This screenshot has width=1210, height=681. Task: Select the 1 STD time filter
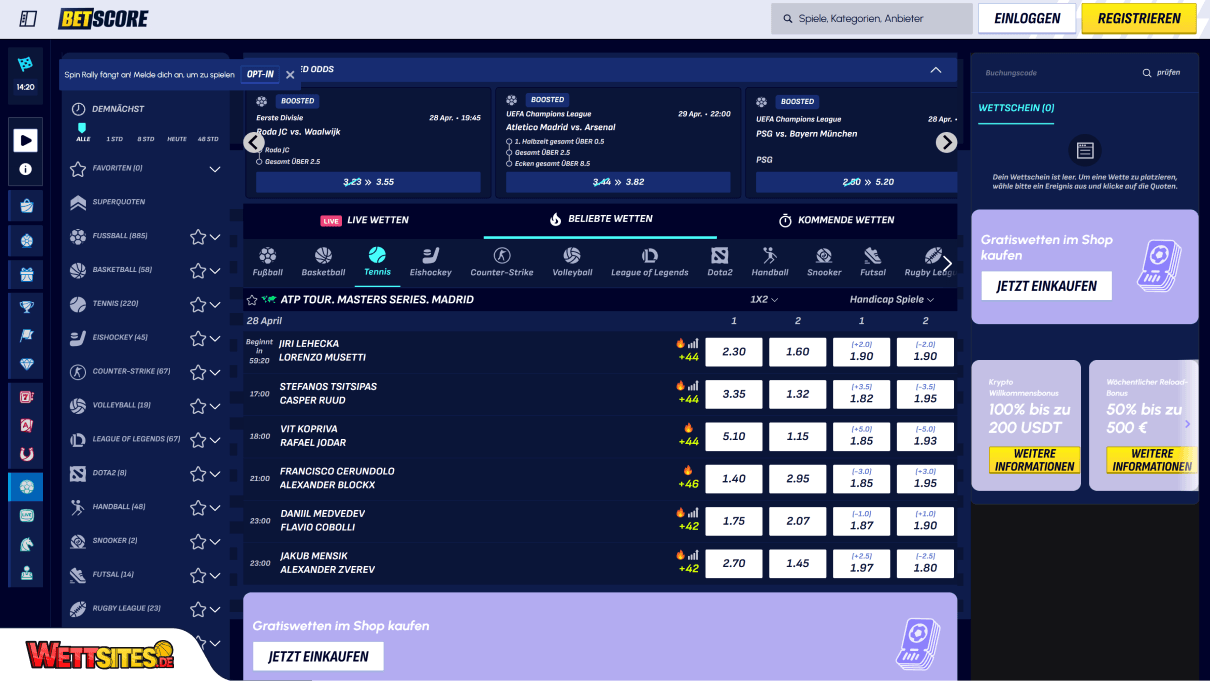tap(115, 139)
